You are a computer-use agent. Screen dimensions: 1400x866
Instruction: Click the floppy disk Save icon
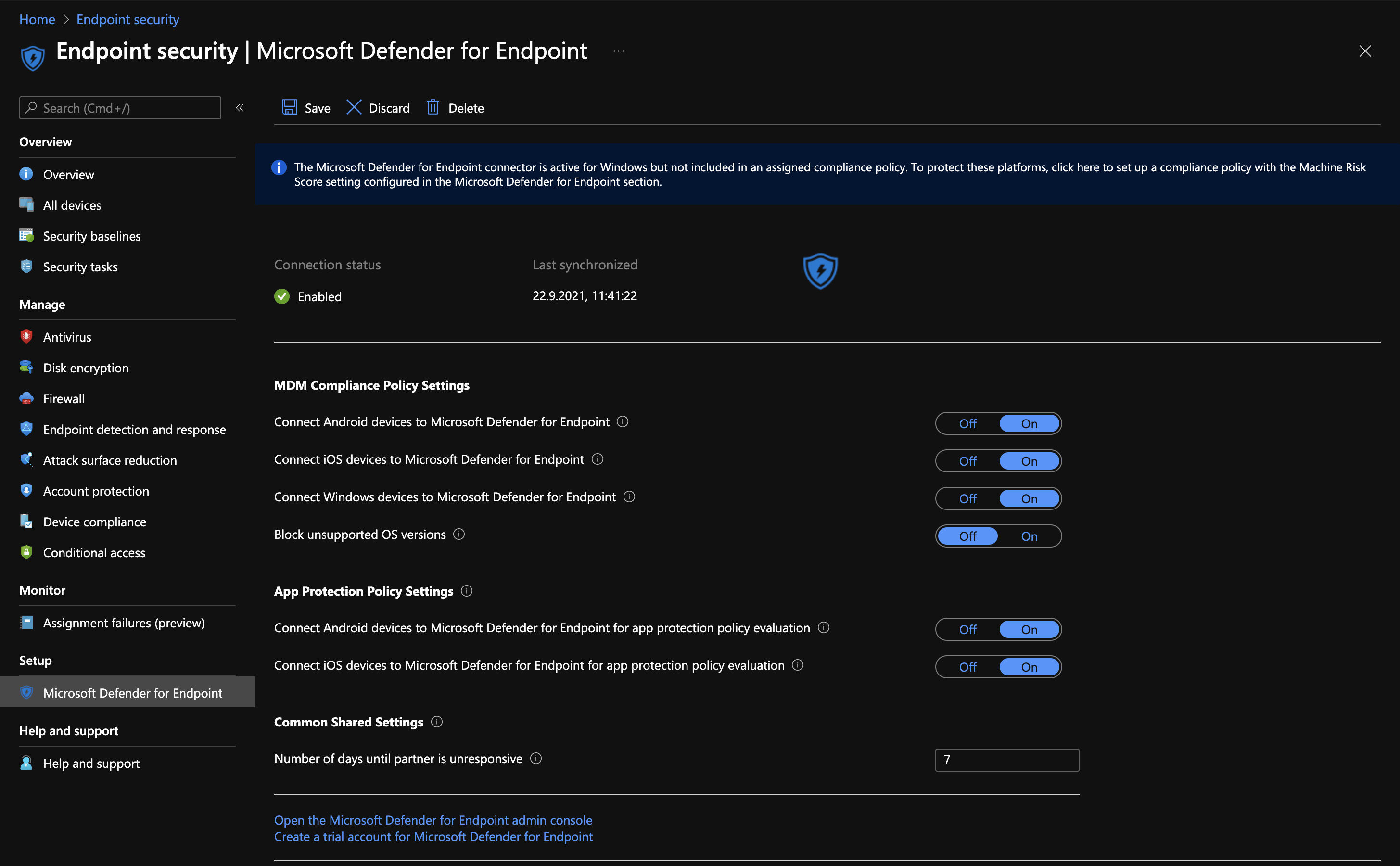[x=289, y=107]
